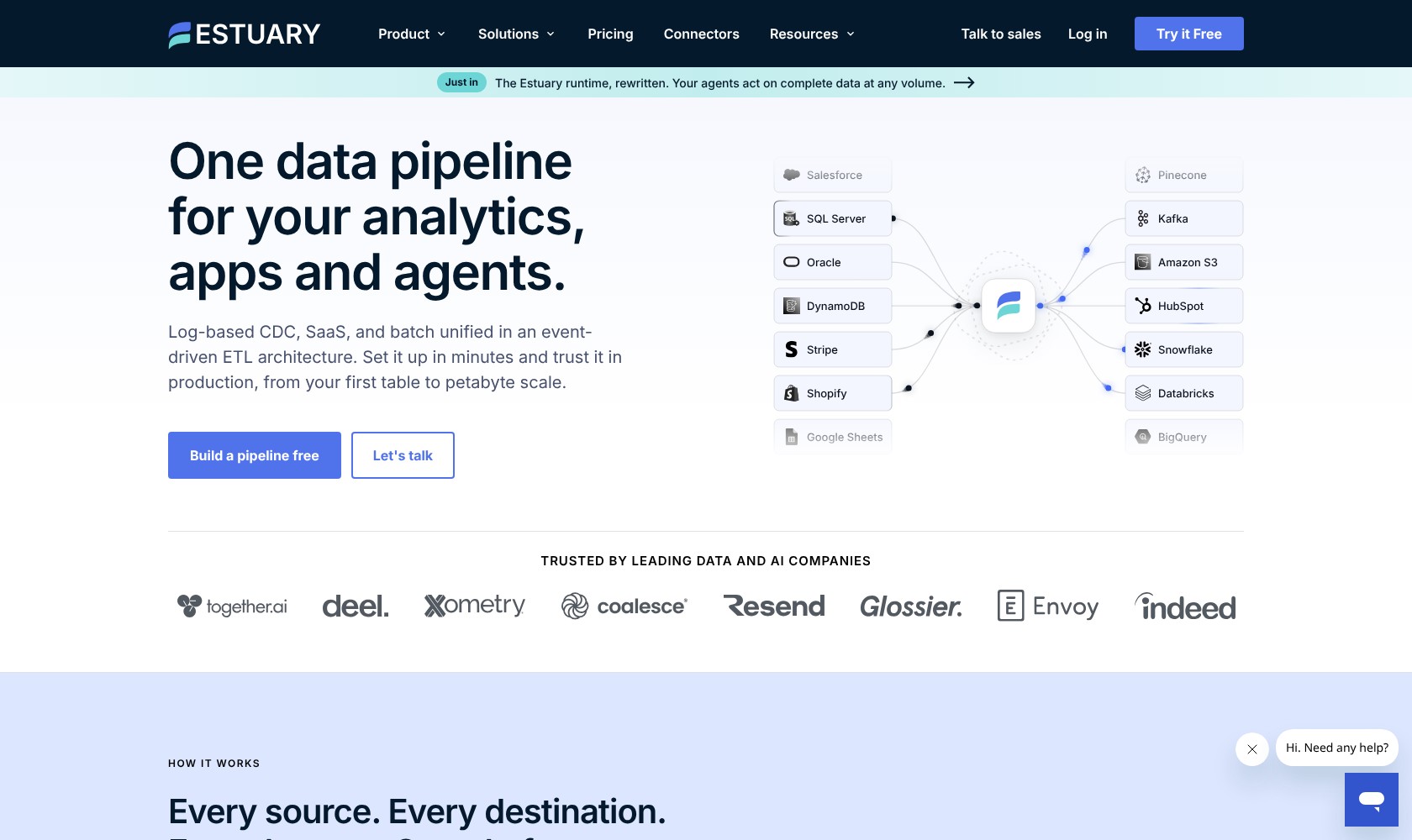Click the Log in link
Viewport: 1412px width, 840px height.
click(x=1088, y=34)
